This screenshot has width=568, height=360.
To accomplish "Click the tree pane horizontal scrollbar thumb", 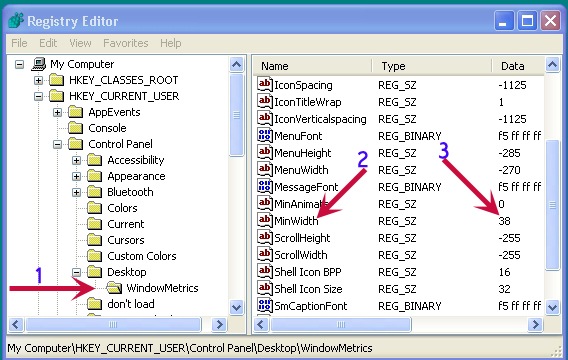I will click(x=113, y=325).
